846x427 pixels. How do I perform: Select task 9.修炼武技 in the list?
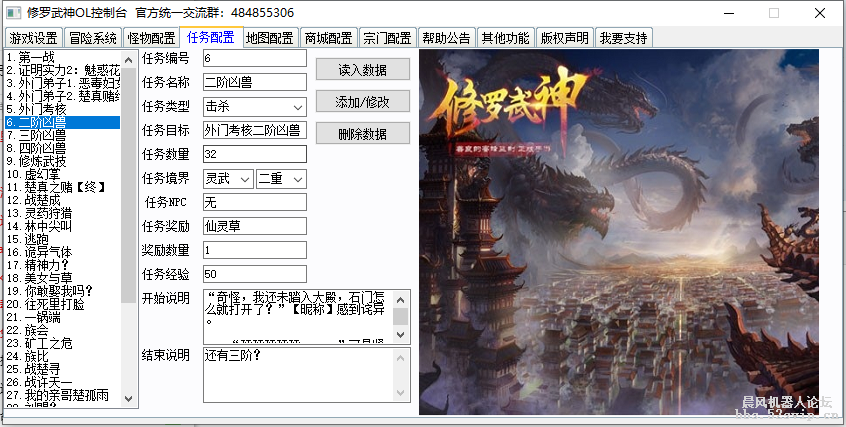(x=63, y=161)
